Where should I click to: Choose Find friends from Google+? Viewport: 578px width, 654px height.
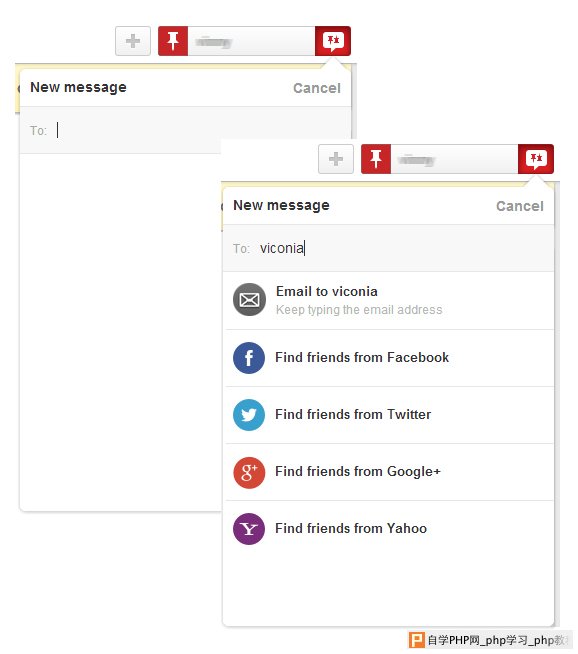tap(388, 472)
